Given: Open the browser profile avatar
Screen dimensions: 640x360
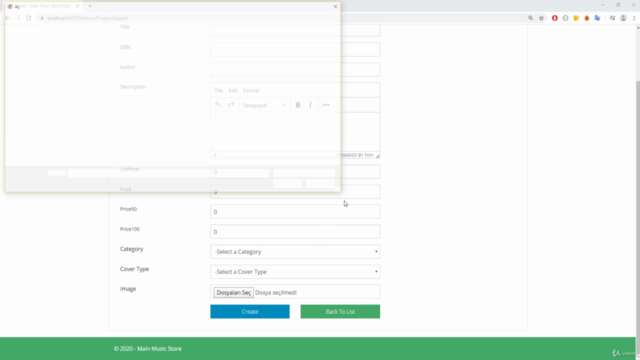Looking at the screenshot, I should 623,18.
